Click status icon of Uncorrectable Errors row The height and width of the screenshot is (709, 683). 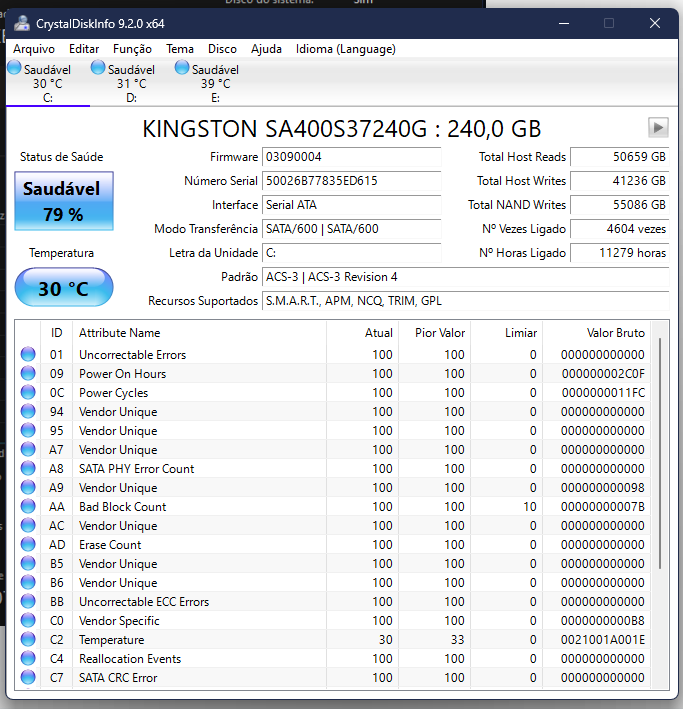point(28,354)
